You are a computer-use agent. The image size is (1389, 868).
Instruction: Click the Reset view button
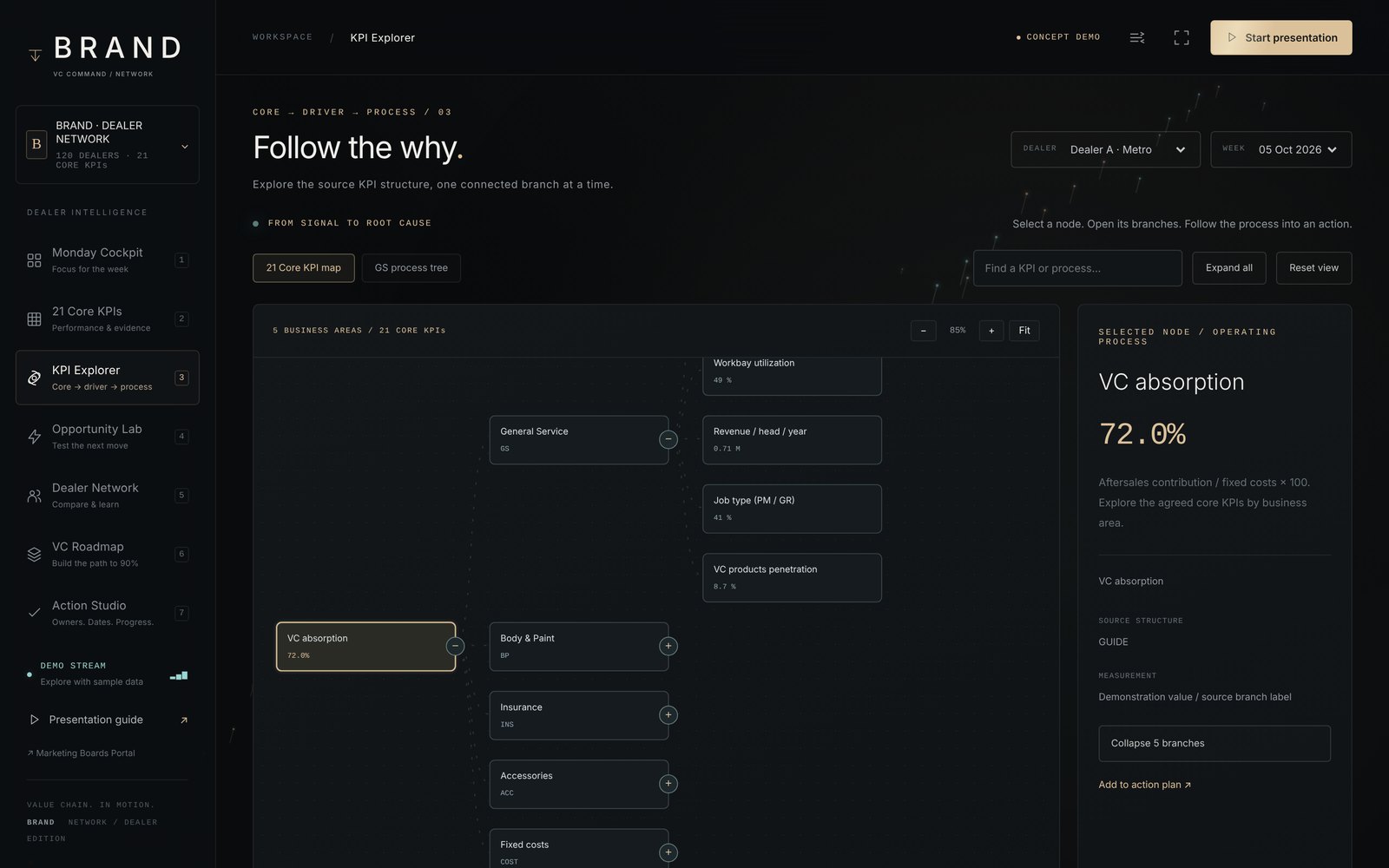1313,267
